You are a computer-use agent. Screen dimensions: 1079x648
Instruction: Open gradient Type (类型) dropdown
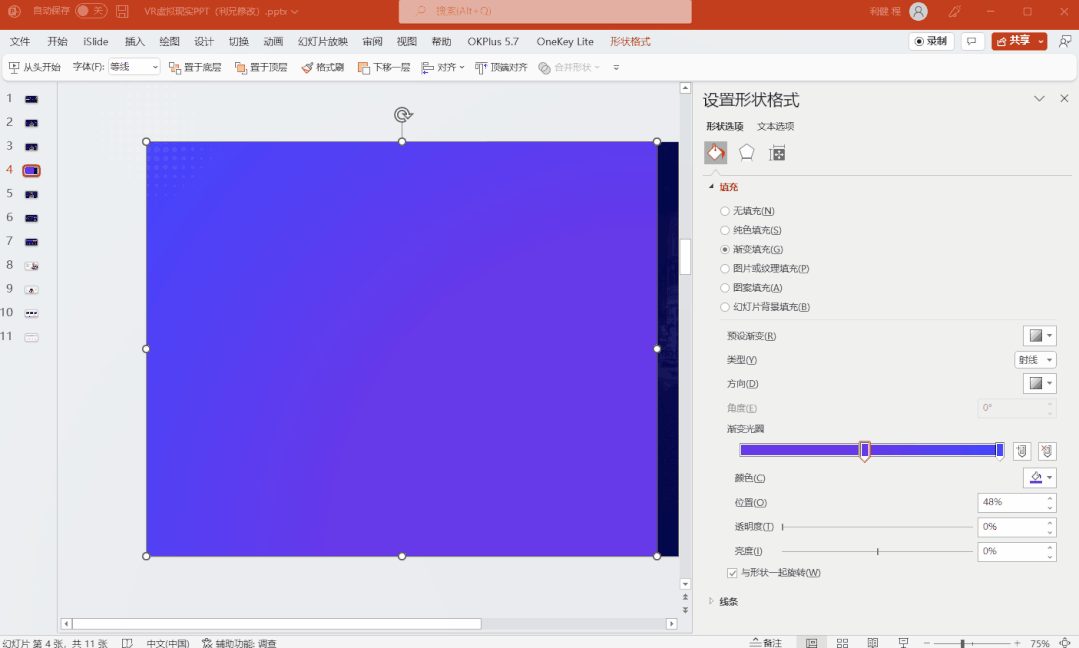[1035, 360]
